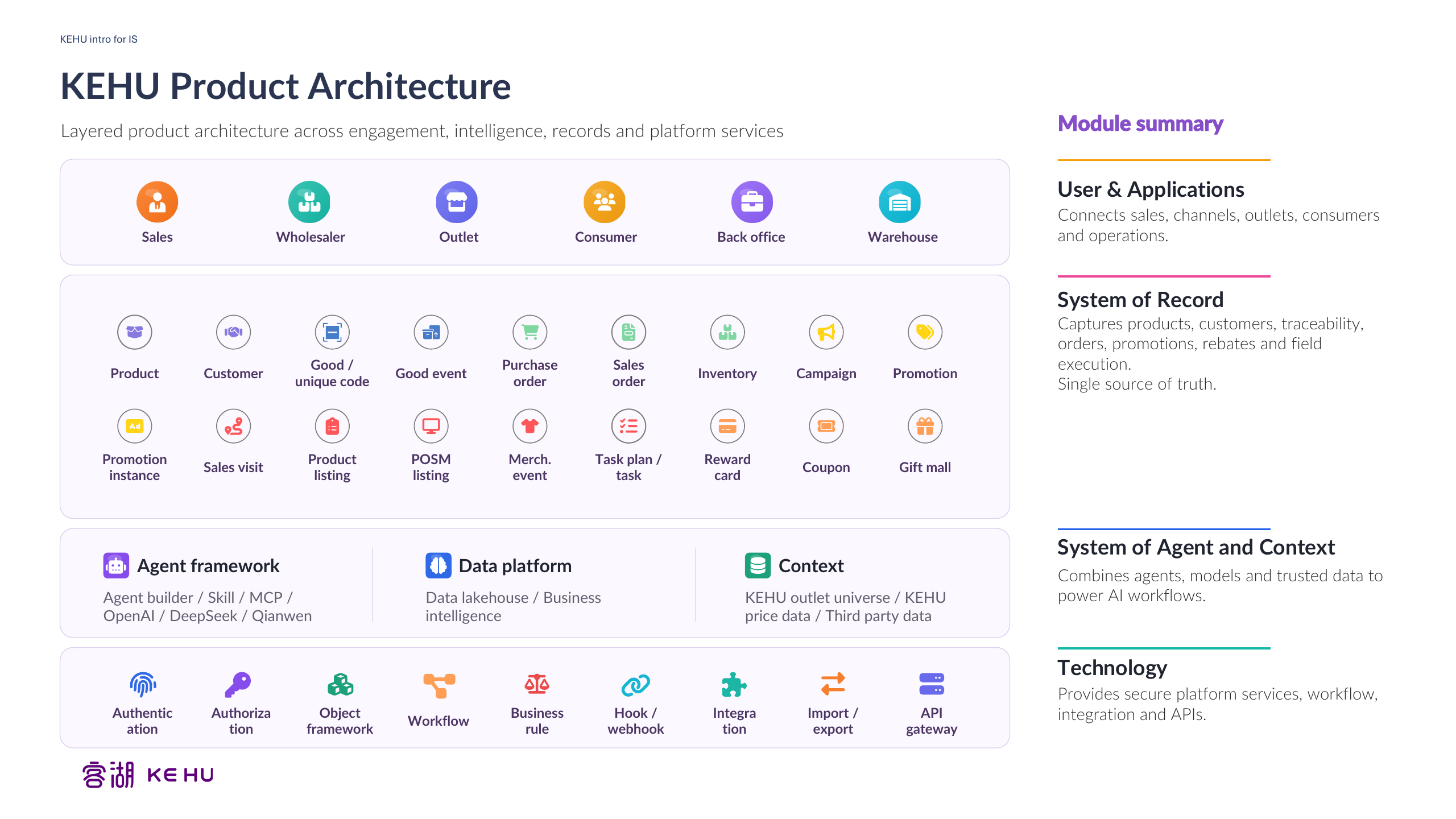The width and height of the screenshot is (1456, 819).
Task: Select the Warehouse icon
Action: pos(900,202)
